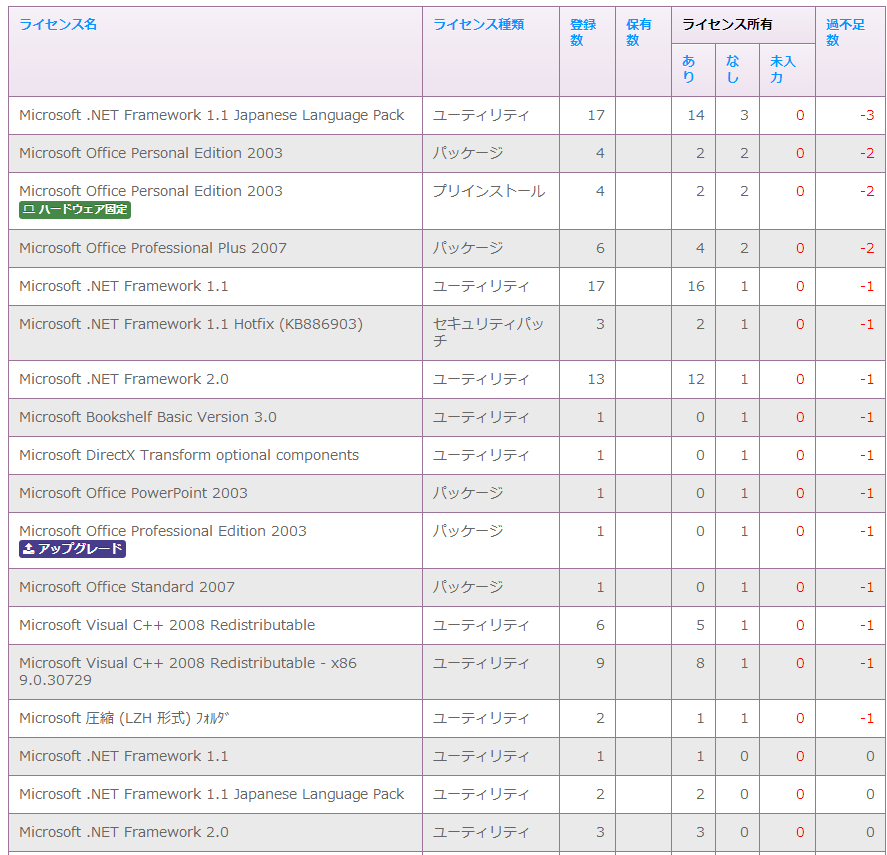Select Microsoft Office Professional Edition 2003 row

[447, 540]
